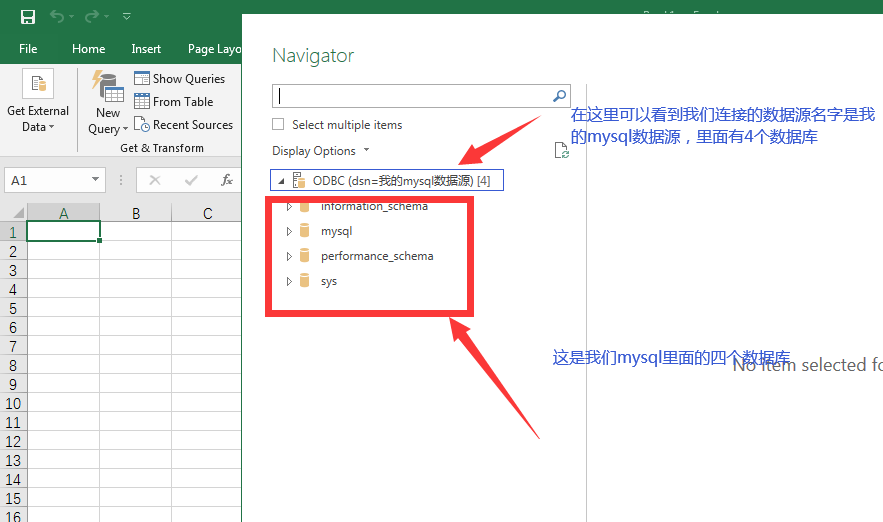Enable Select multiple items checkbox
Screen dimensions: 883x522
(278, 124)
